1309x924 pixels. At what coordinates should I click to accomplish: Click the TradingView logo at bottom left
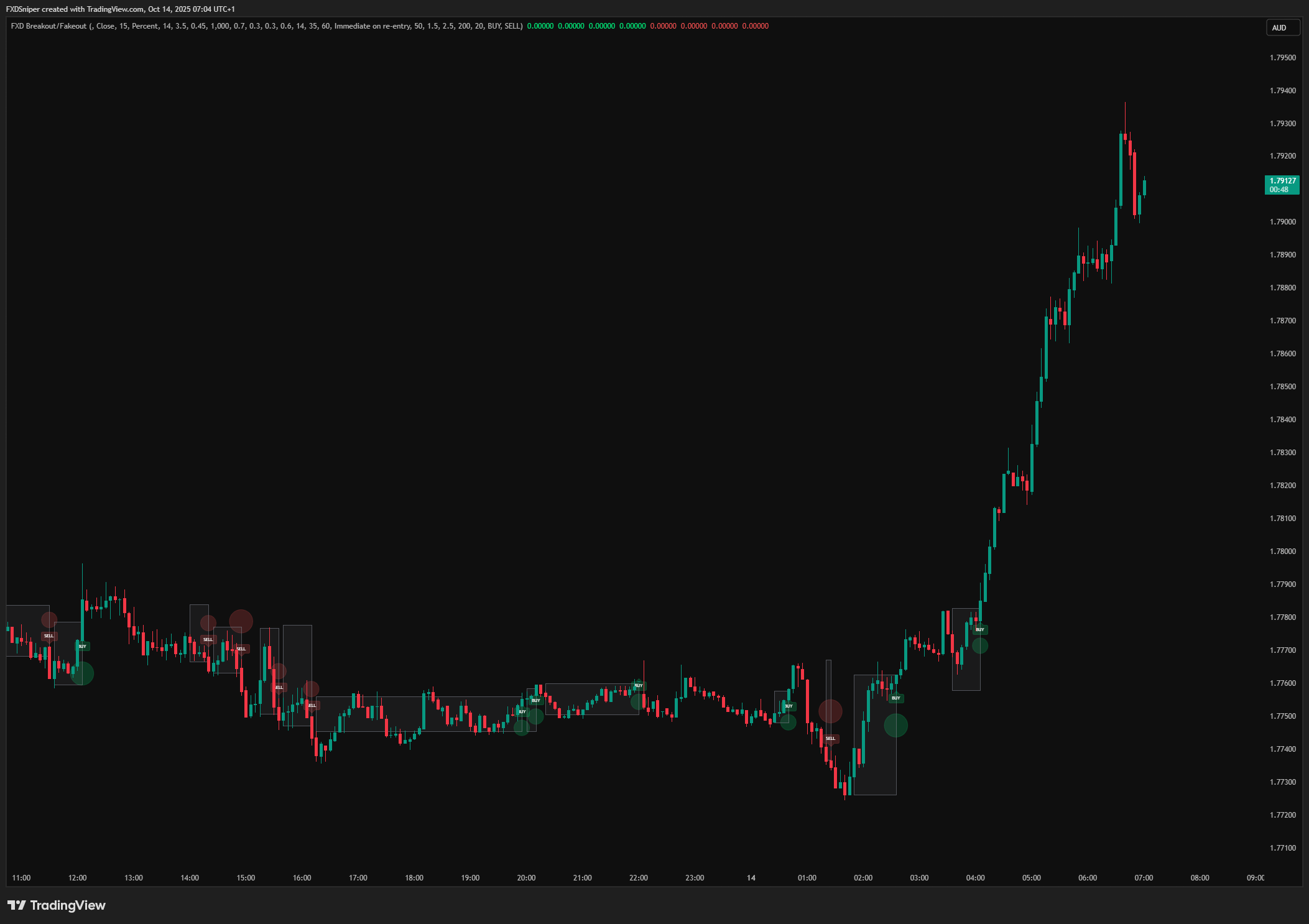(x=57, y=905)
